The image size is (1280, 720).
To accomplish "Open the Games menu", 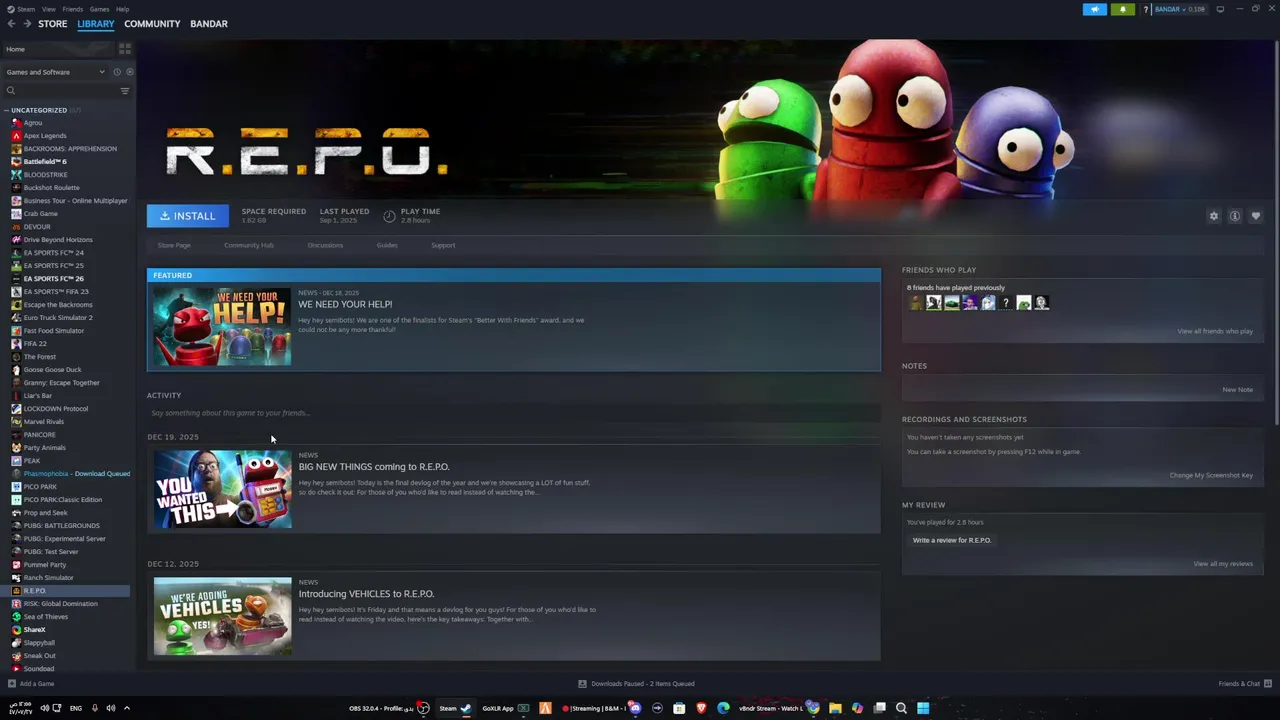I will pyautogui.click(x=100, y=9).
